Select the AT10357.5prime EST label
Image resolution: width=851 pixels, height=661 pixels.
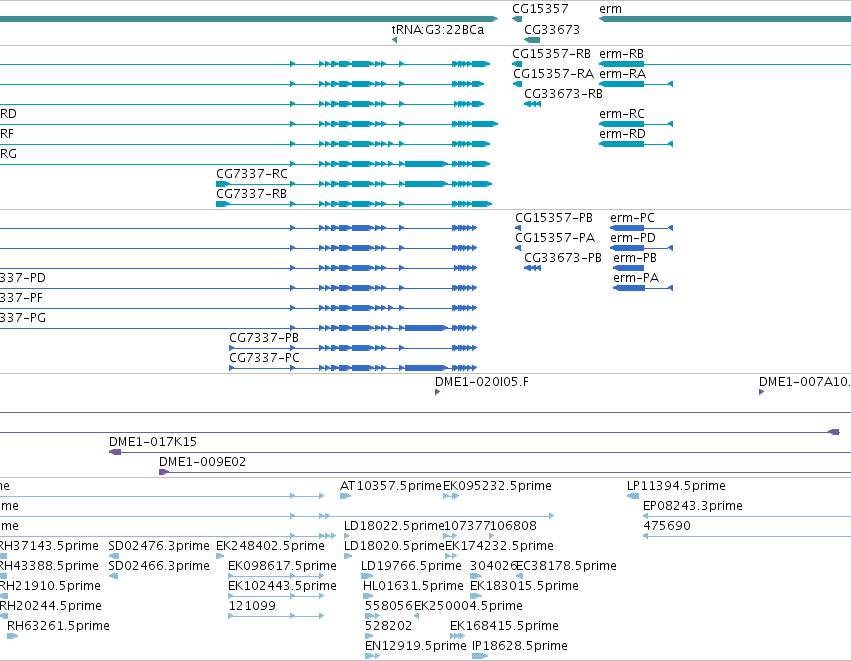click(391, 486)
